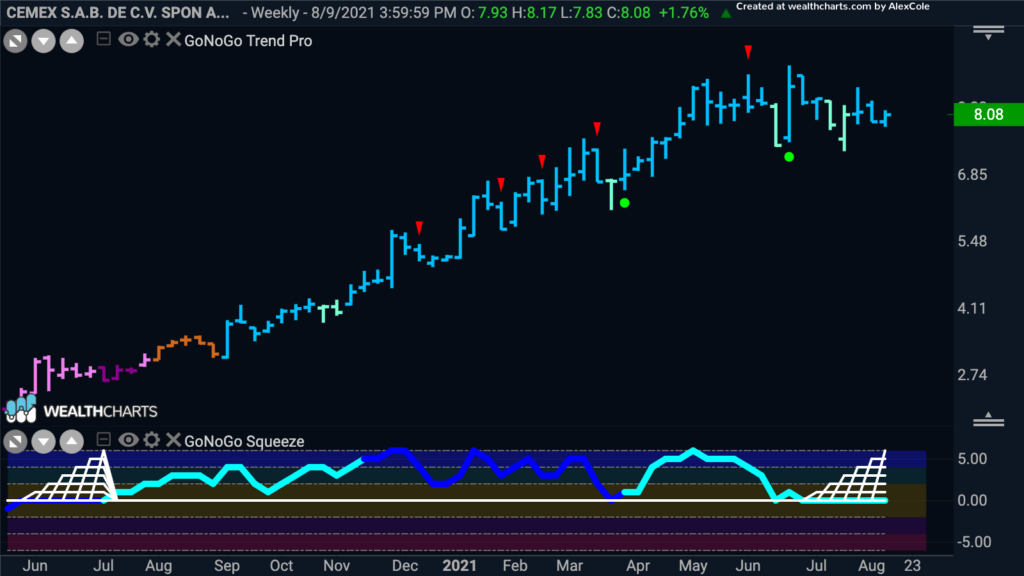Move Squeeze panel down with arrow
Image resolution: width=1024 pixels, height=576 pixels.
tap(44, 442)
